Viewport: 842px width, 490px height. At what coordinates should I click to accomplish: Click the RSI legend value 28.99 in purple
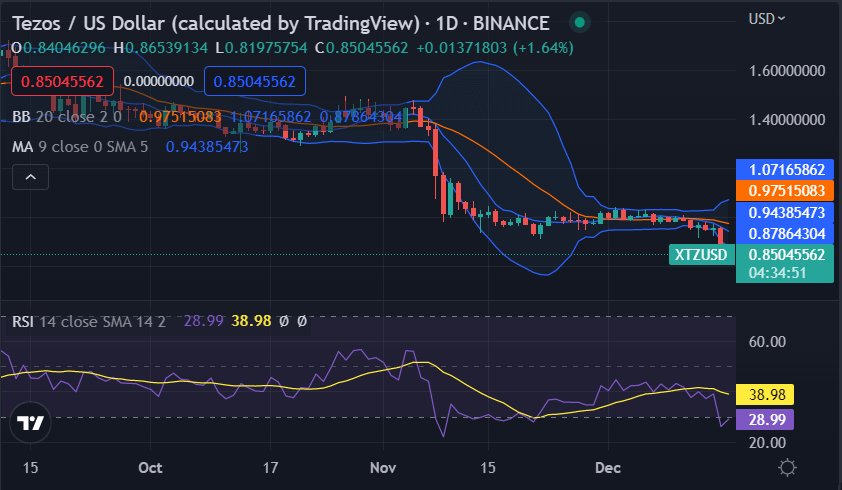[x=204, y=321]
